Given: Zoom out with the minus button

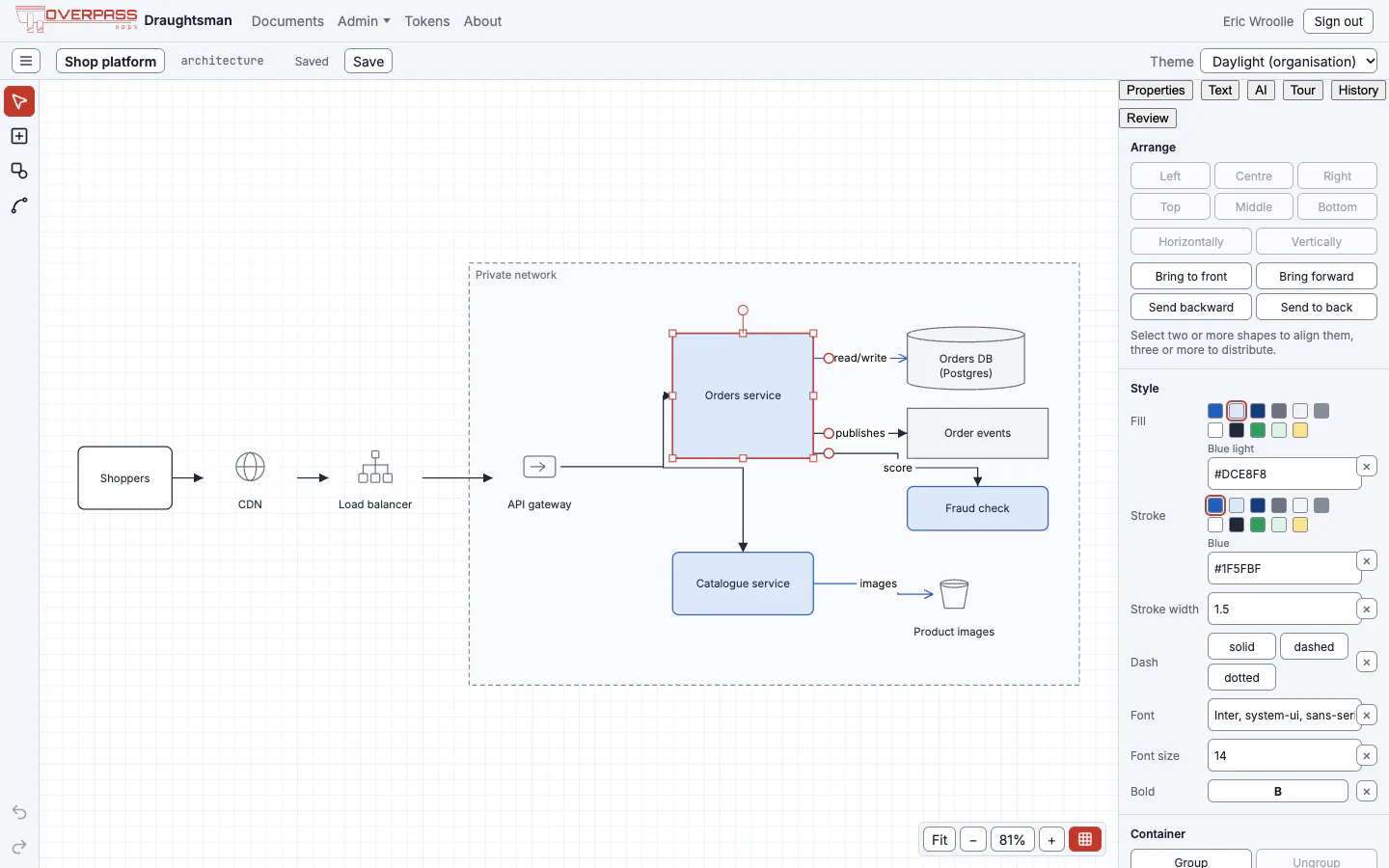Looking at the screenshot, I should click(973, 839).
